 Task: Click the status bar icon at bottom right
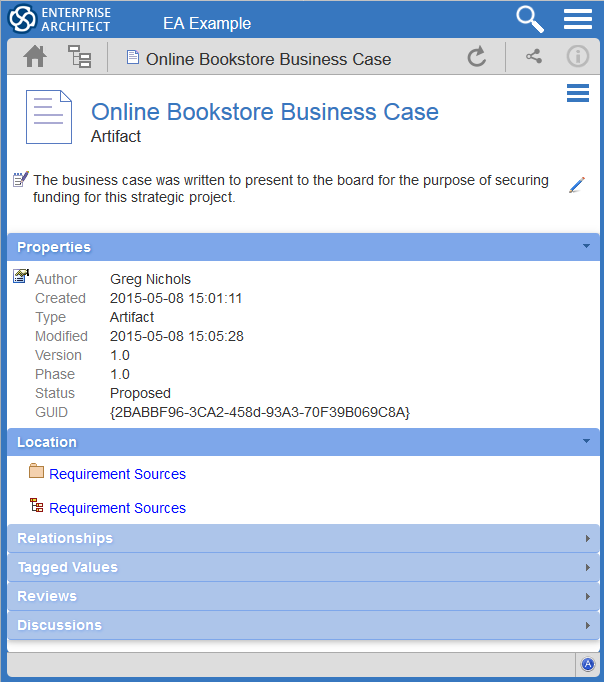588,665
